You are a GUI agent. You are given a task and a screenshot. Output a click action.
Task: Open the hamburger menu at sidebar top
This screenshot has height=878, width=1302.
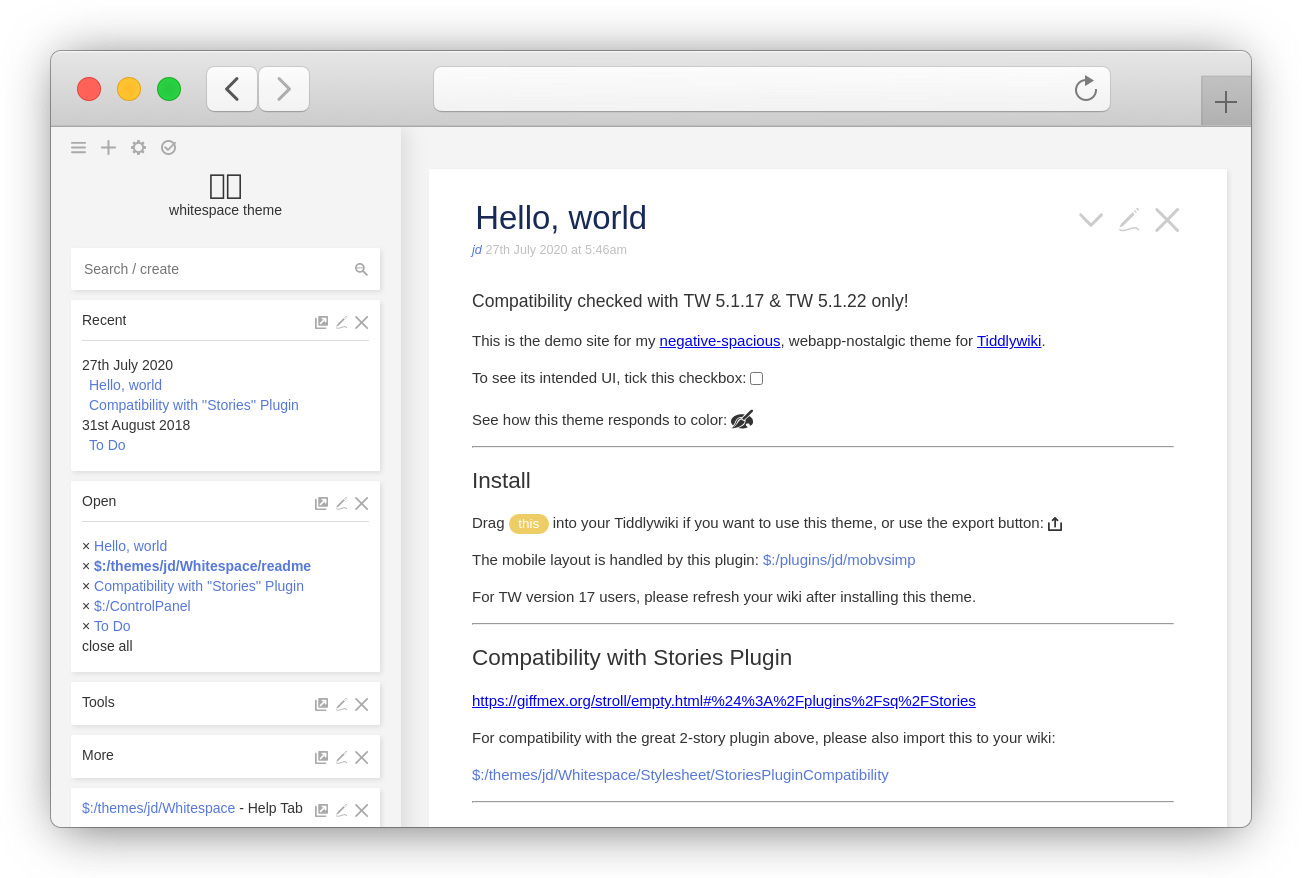pyautogui.click(x=78, y=147)
